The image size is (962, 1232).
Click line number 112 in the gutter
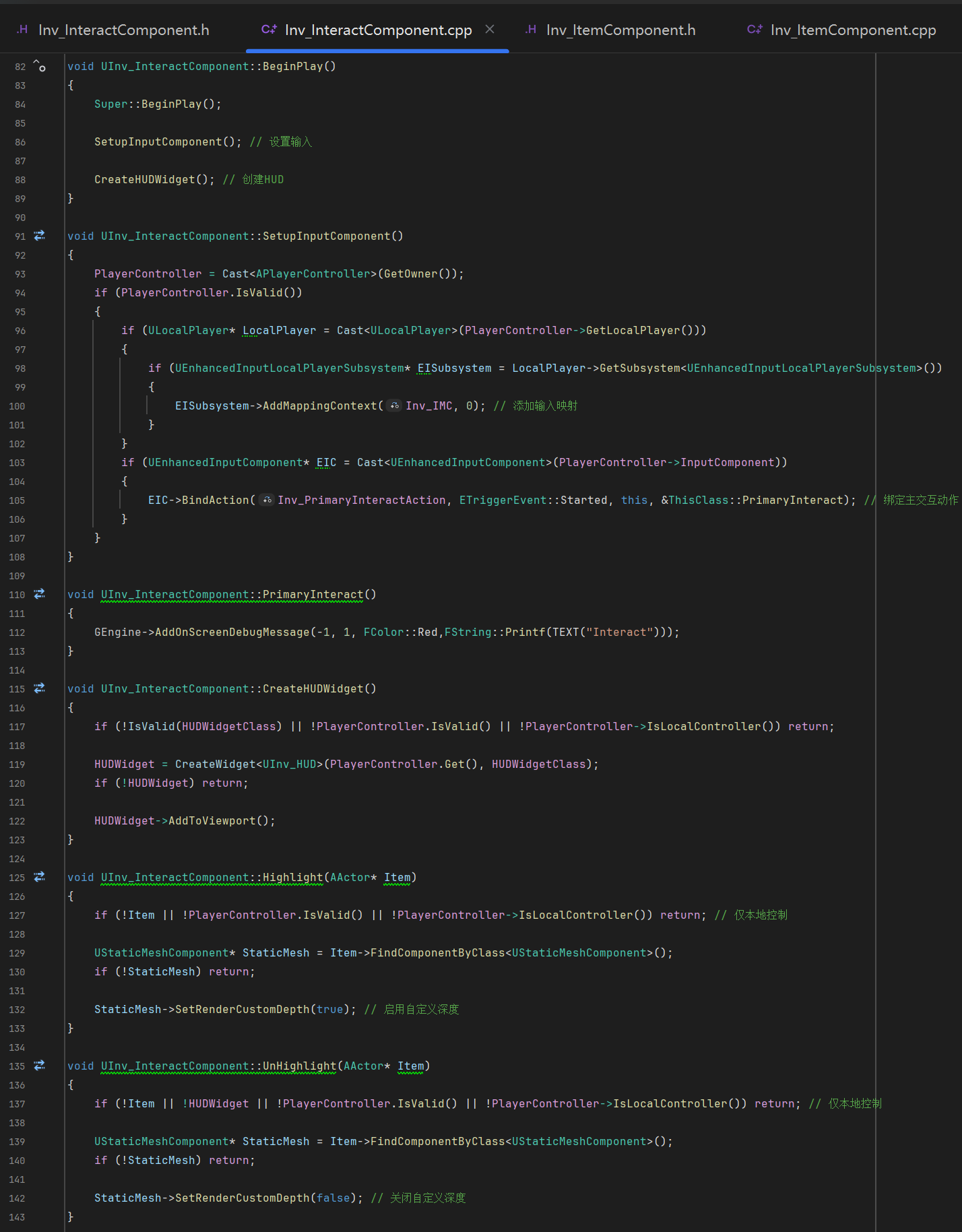(x=17, y=633)
